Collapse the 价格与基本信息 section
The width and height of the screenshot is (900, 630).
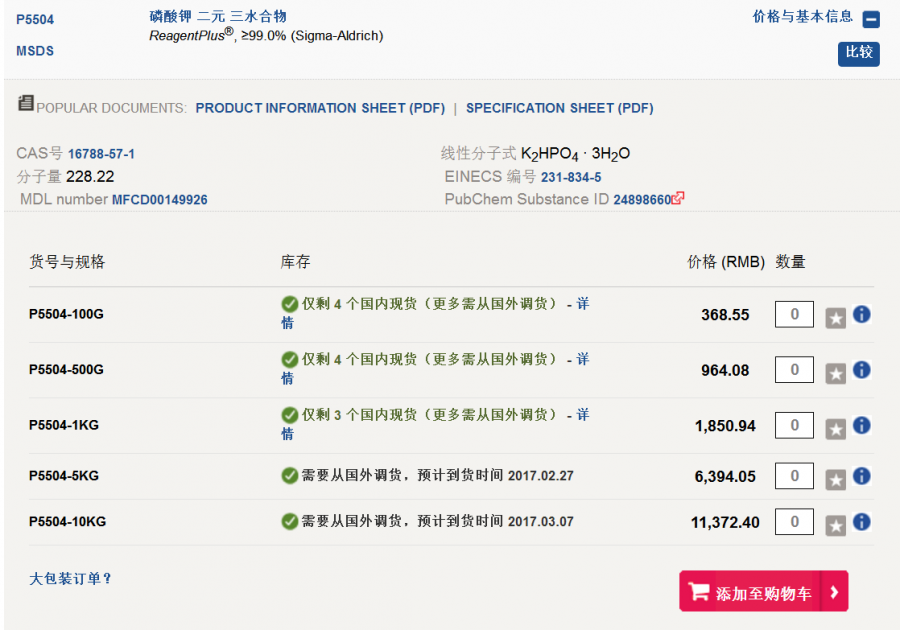click(x=871, y=19)
